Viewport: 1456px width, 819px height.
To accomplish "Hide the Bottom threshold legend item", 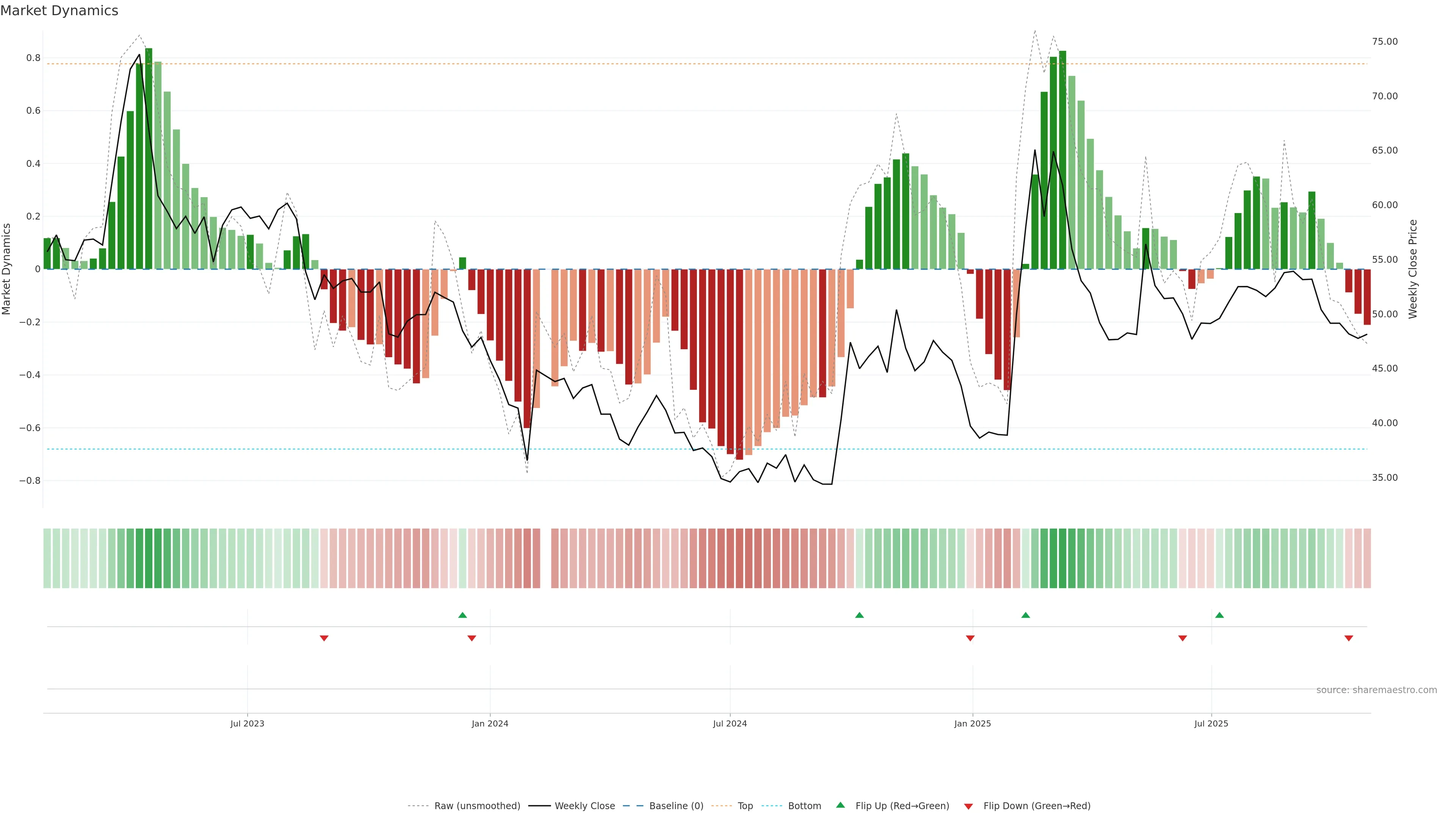I will 804,806.
